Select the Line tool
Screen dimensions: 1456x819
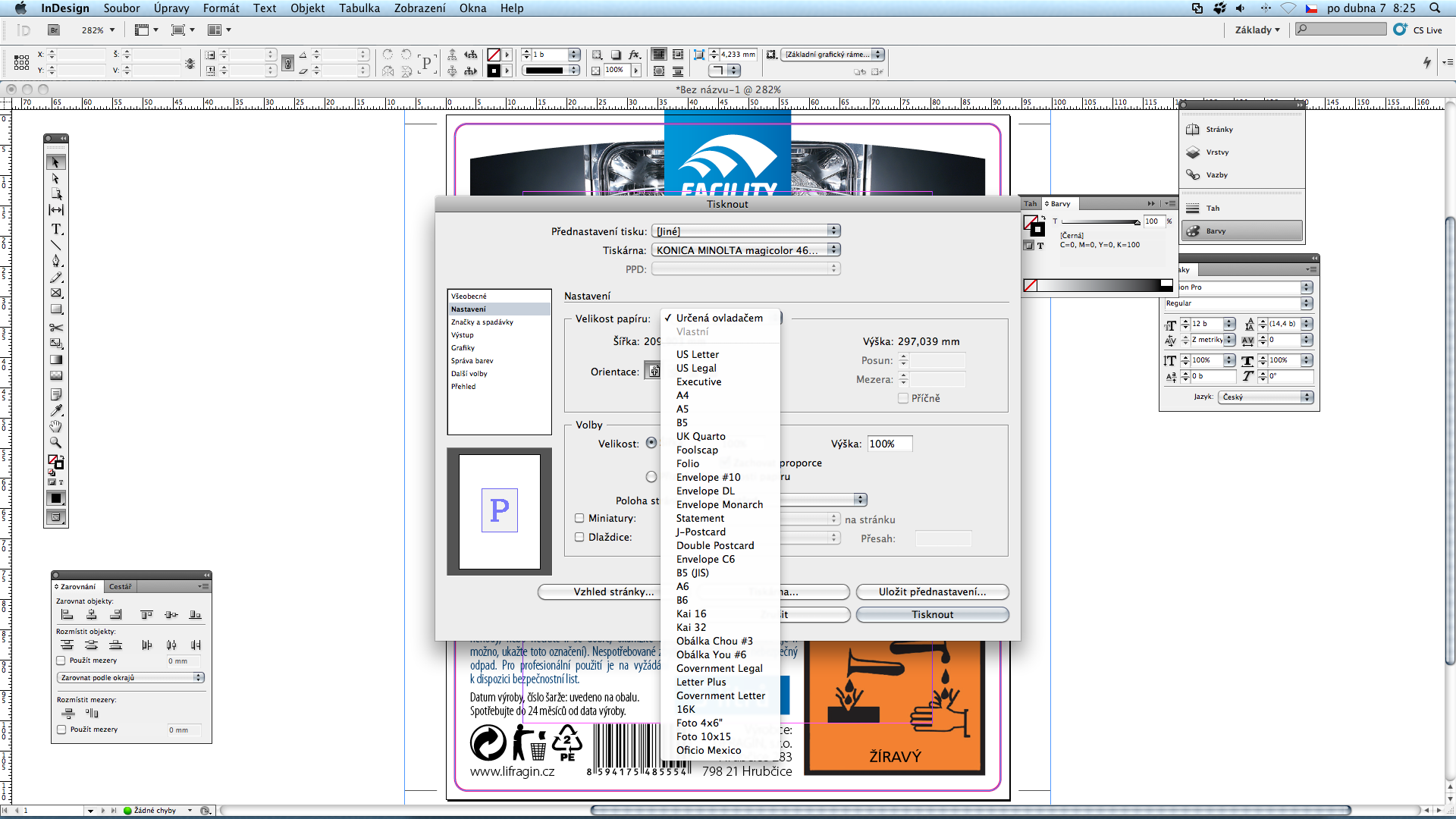56,245
